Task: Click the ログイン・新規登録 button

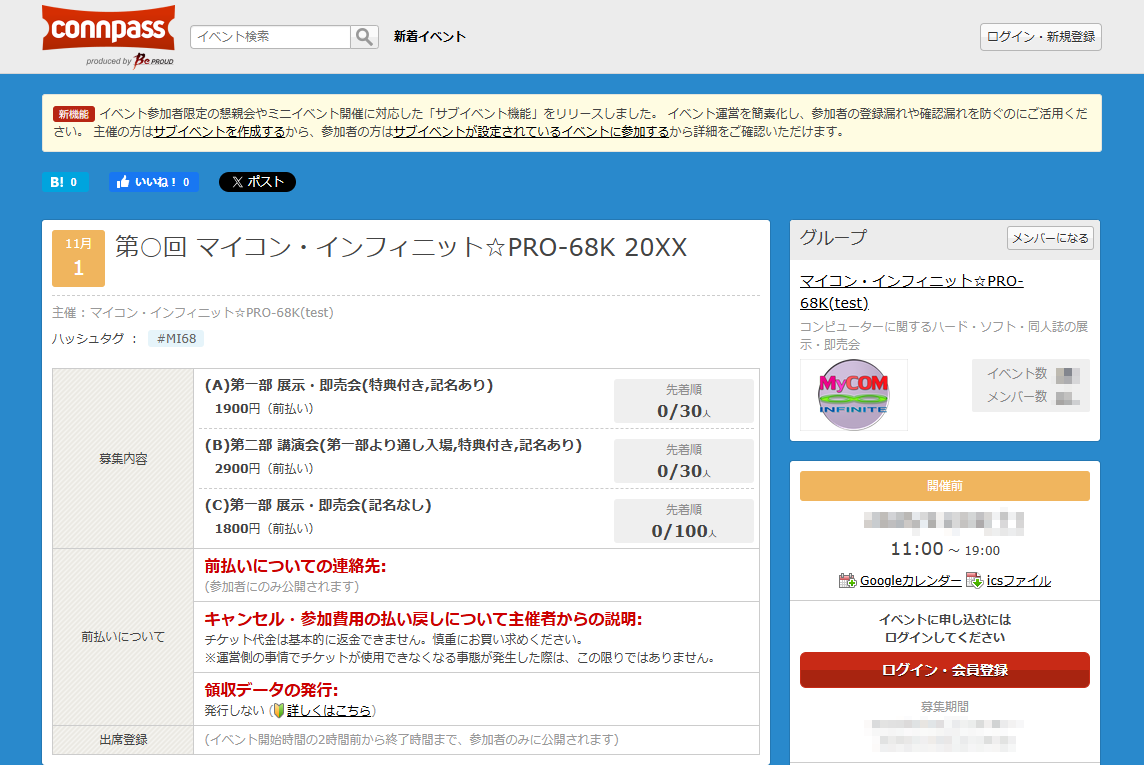Action: point(1040,36)
